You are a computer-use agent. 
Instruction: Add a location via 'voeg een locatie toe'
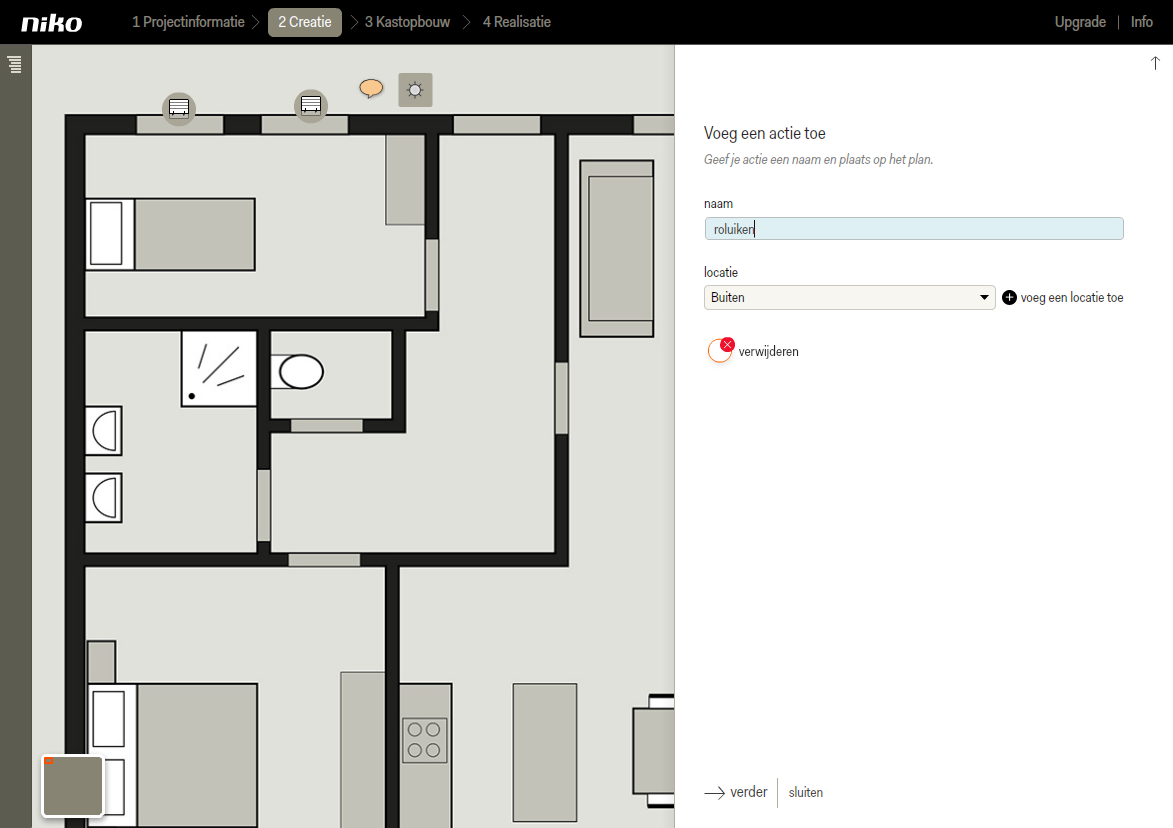click(1063, 298)
